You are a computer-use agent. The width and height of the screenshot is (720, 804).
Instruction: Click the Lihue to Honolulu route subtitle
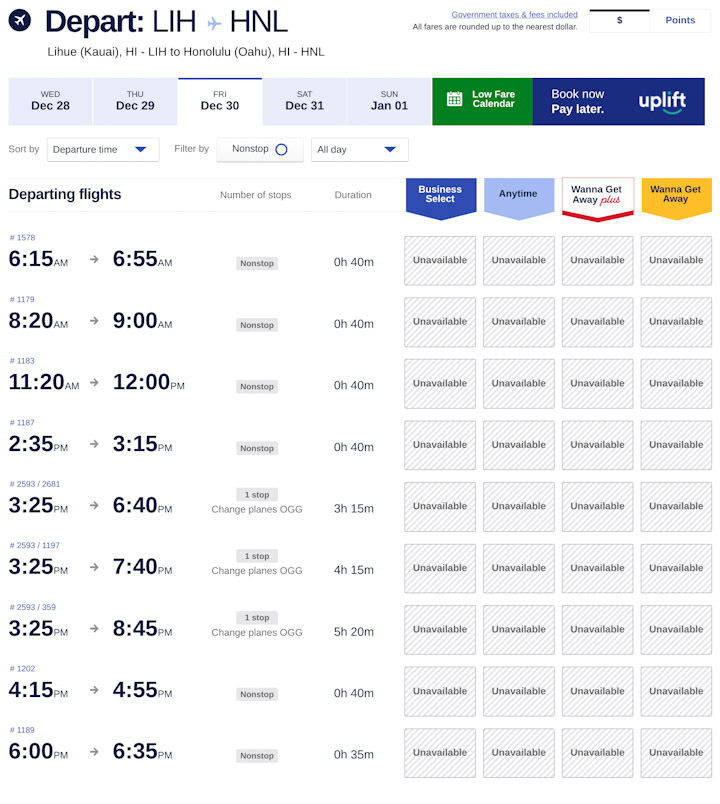(x=186, y=52)
